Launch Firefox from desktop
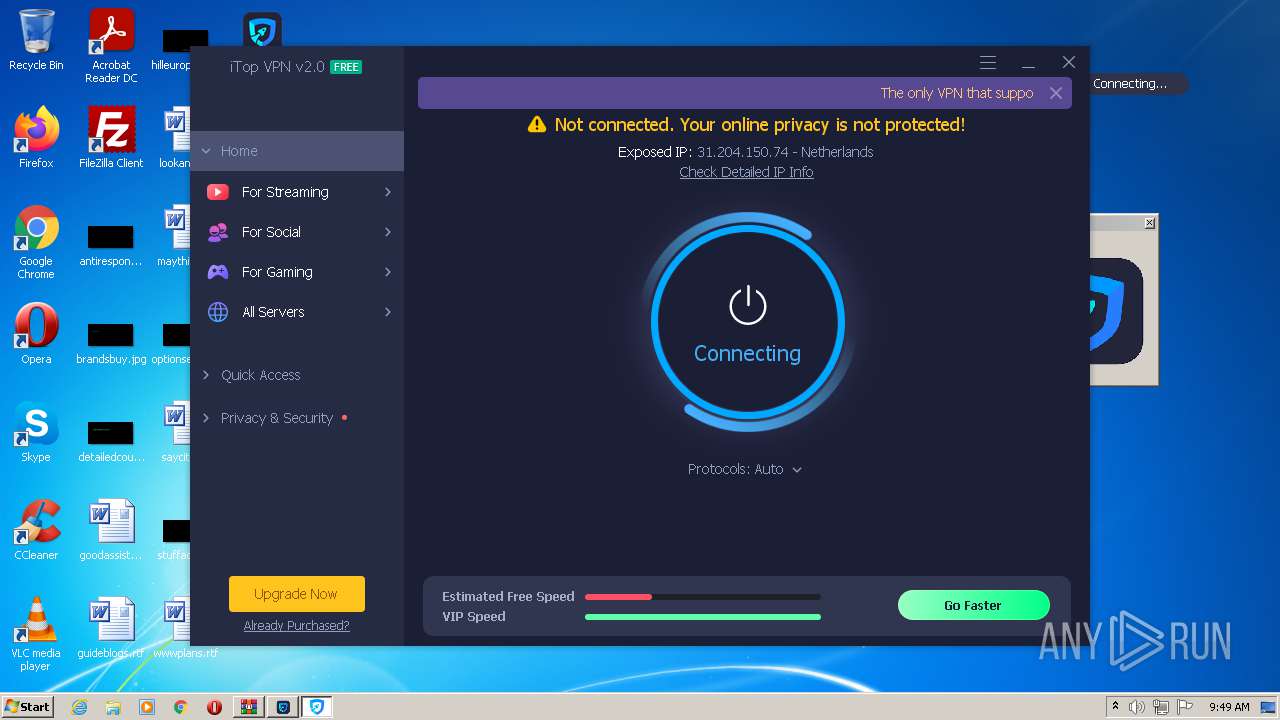Screen dimensions: 1280x720 point(36,138)
